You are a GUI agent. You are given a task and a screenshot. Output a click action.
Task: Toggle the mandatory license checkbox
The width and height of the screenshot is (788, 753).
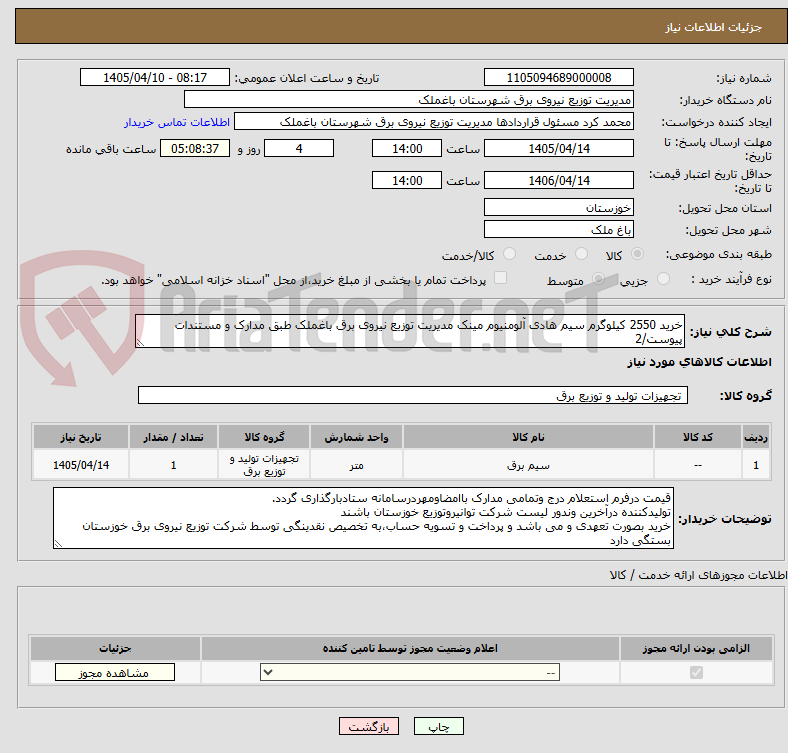pos(696,672)
